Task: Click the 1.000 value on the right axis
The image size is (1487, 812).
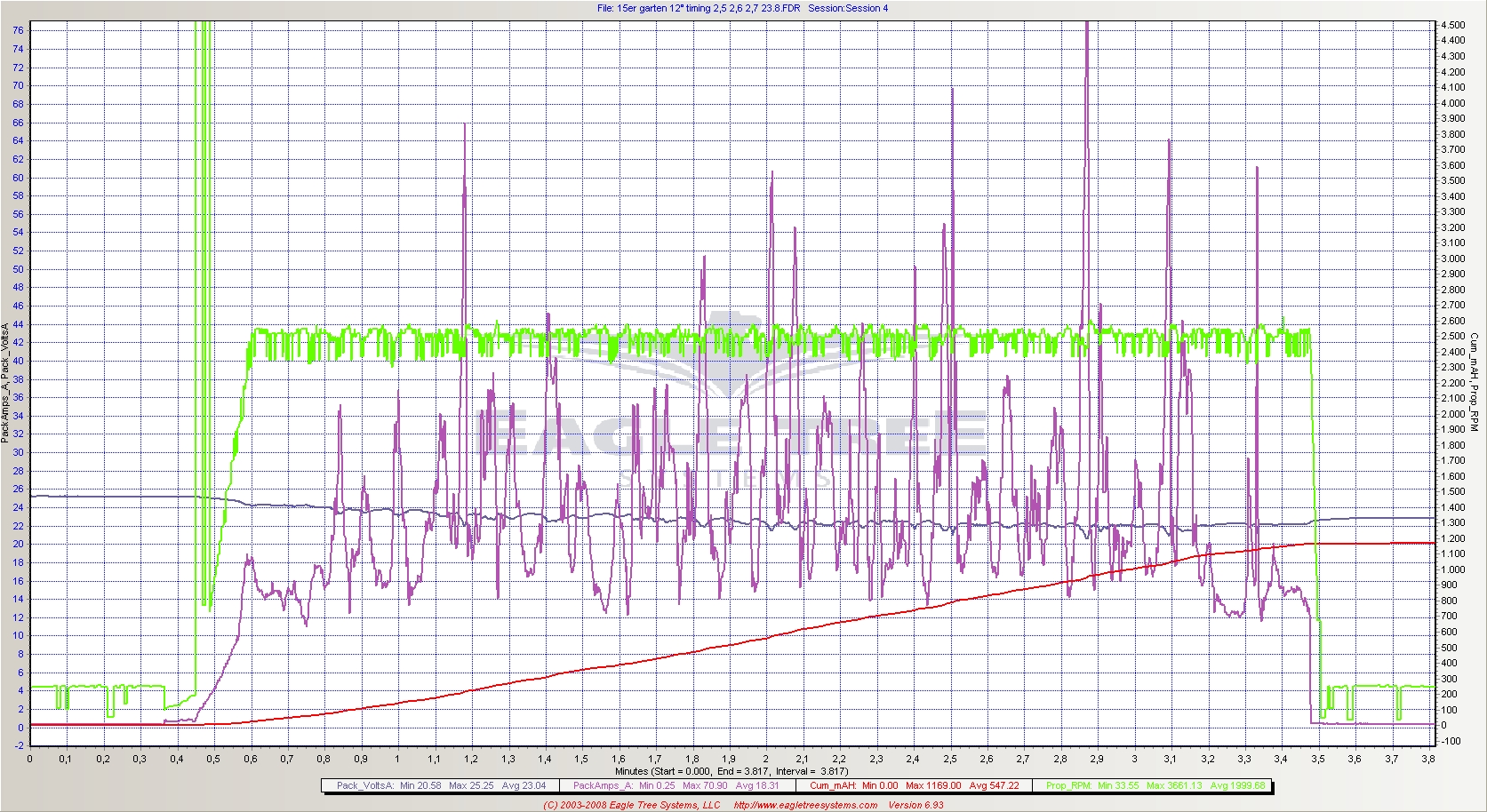Action: pyautogui.click(x=1453, y=569)
